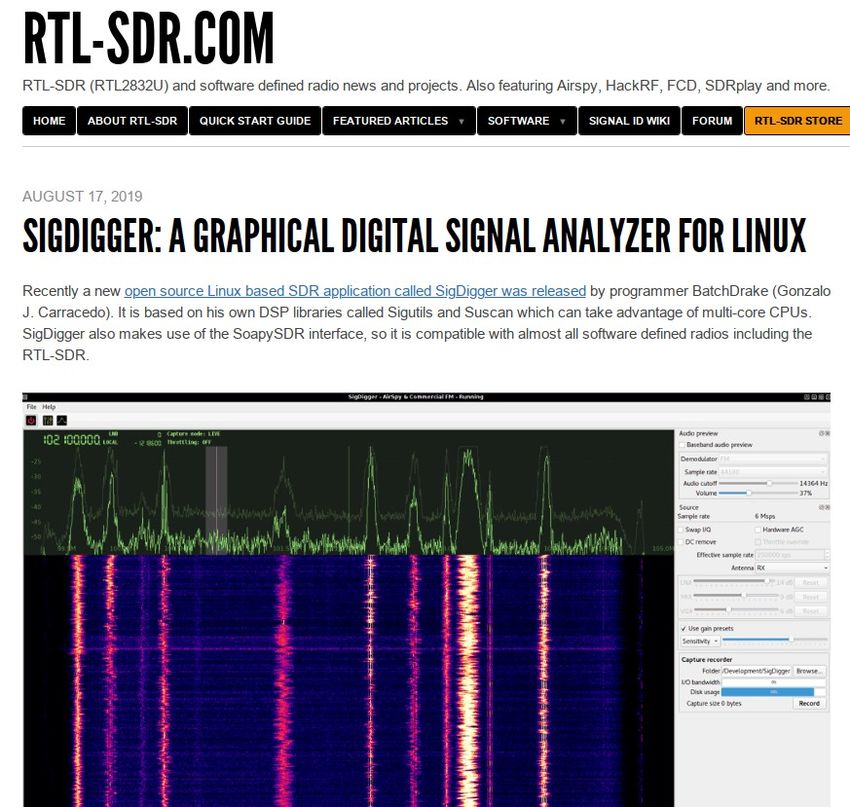Open the Demodulator combo box

(x=773, y=459)
